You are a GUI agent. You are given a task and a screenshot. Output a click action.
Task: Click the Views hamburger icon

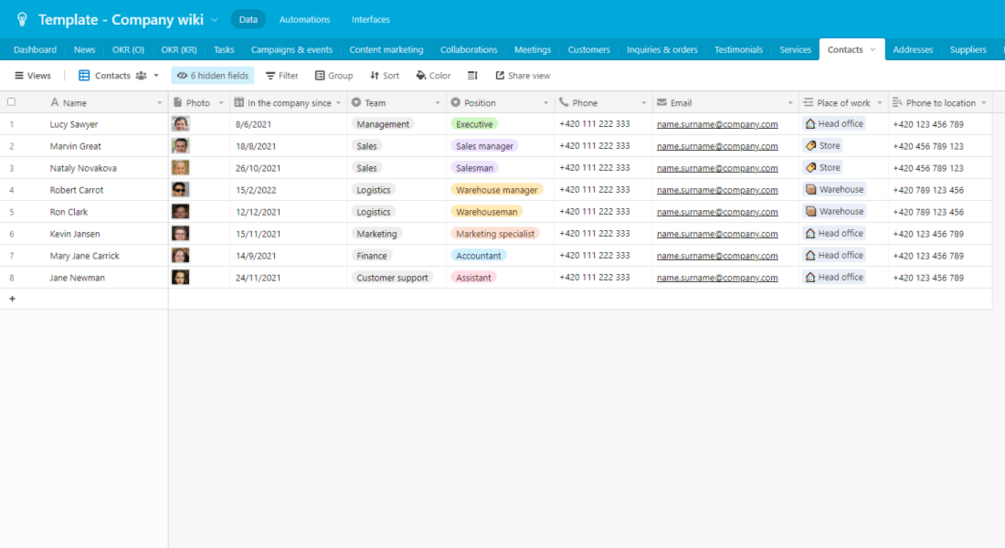pos(19,76)
